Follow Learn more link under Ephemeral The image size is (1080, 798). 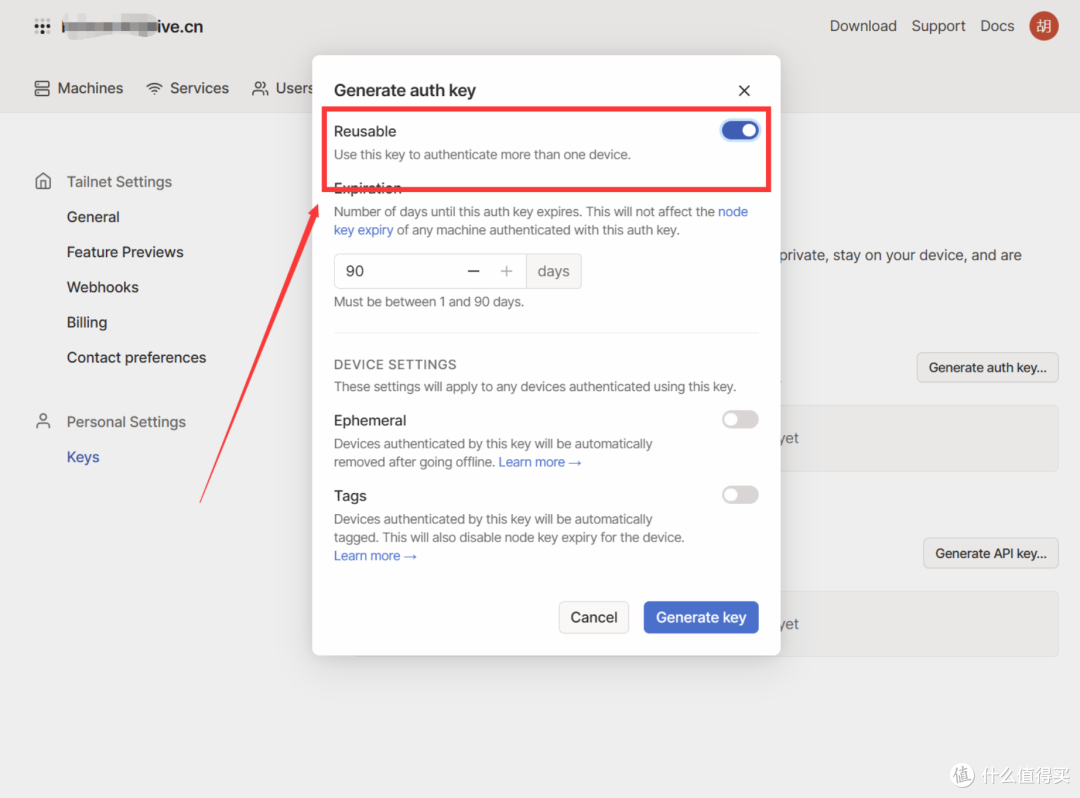coord(539,462)
